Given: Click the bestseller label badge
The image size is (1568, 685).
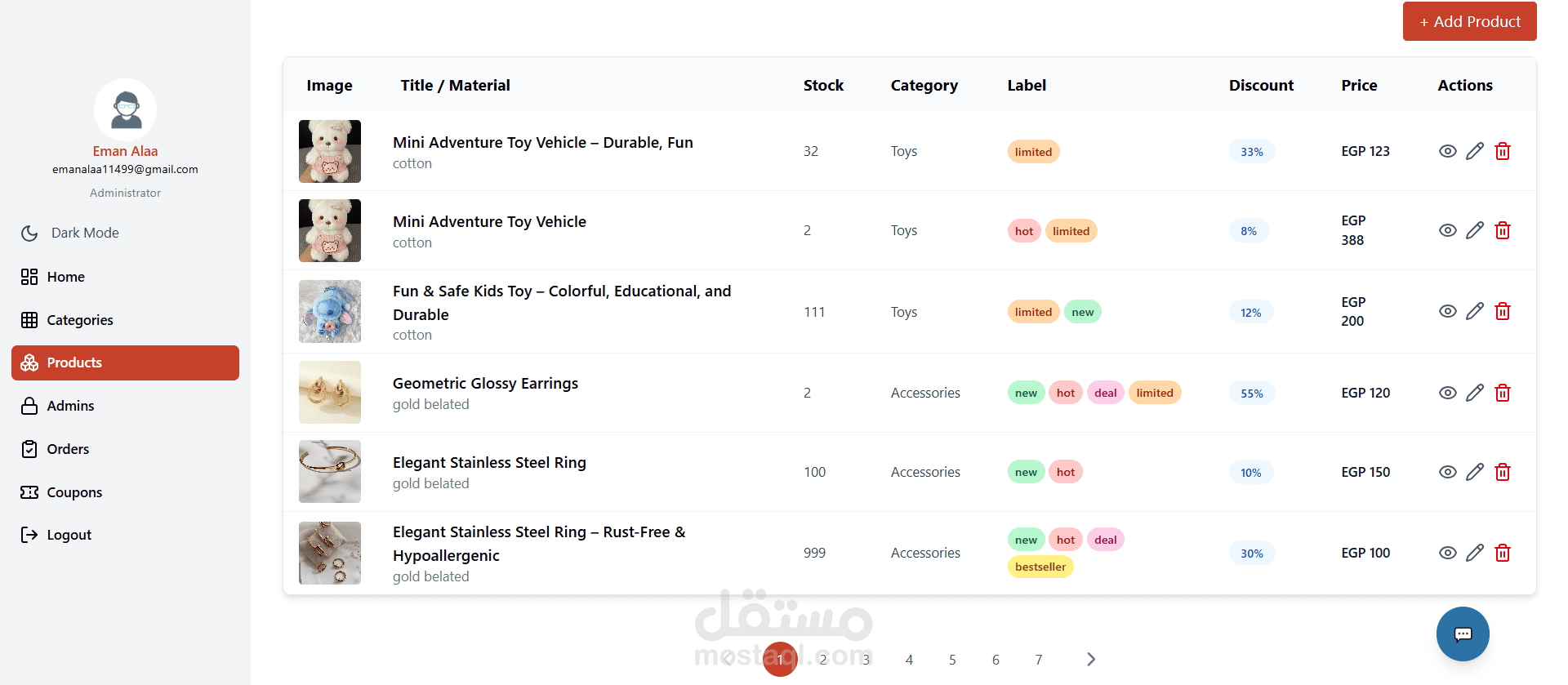Looking at the screenshot, I should 1040,567.
